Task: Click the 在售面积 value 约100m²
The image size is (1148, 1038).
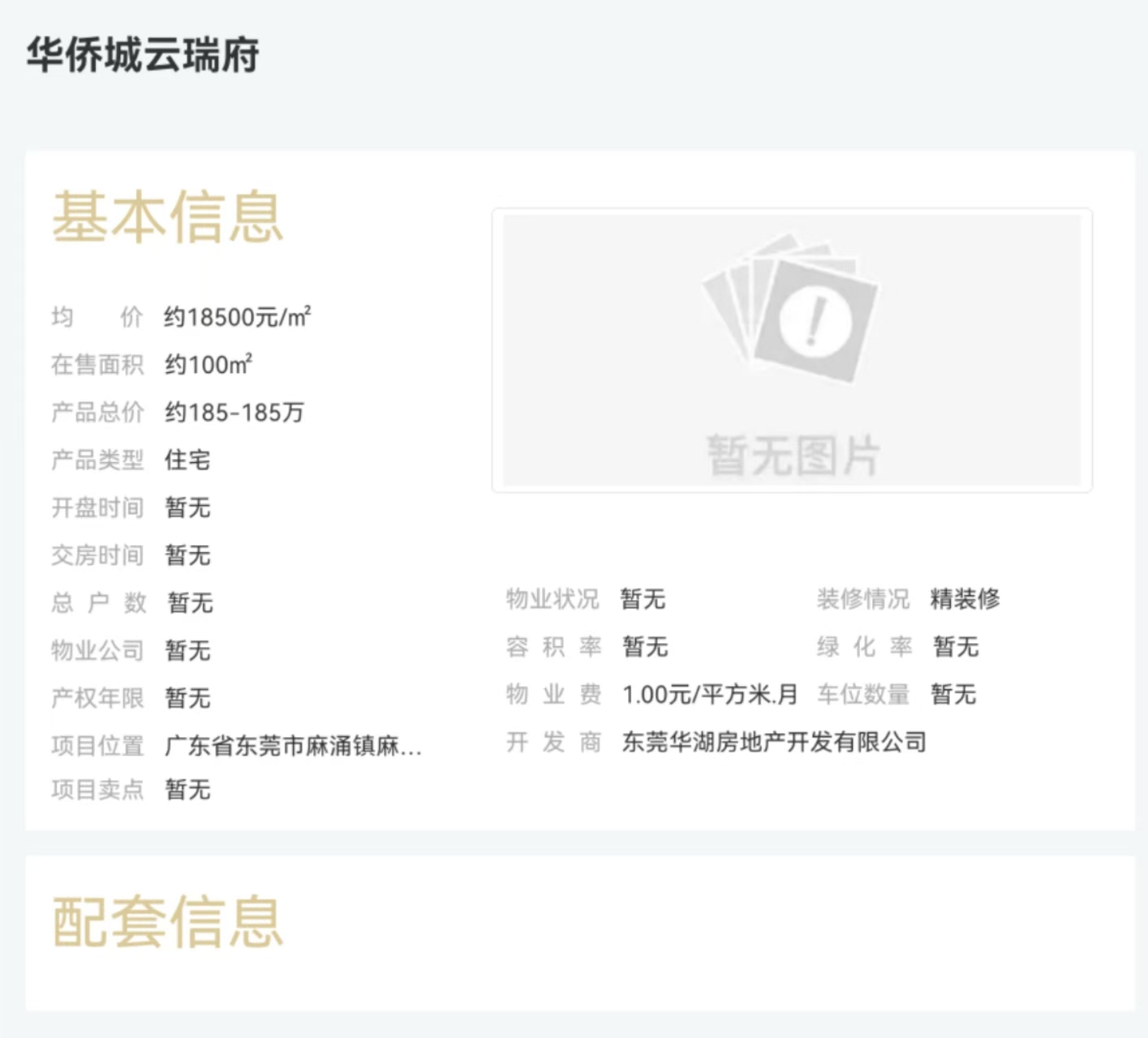Action: point(209,364)
